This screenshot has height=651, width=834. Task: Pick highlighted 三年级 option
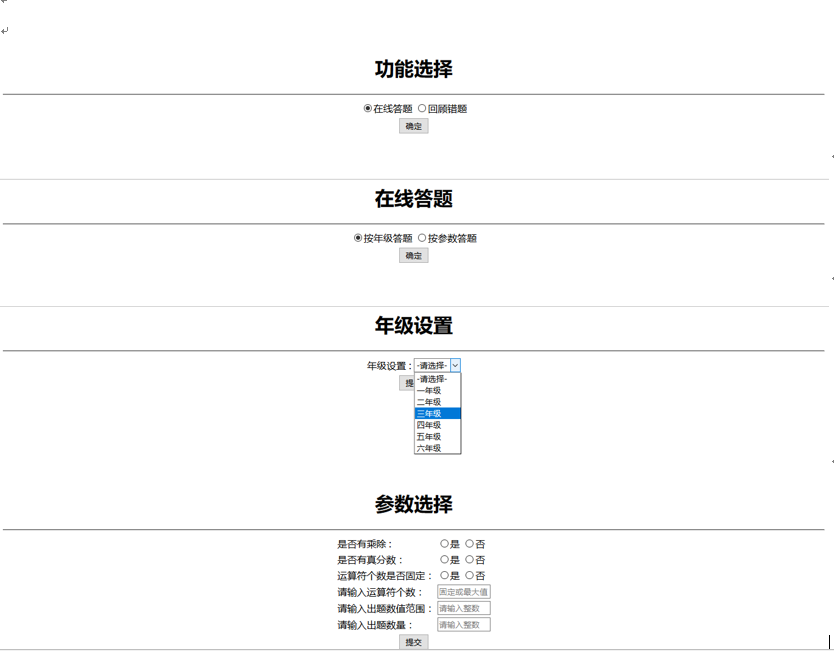tap(438, 413)
